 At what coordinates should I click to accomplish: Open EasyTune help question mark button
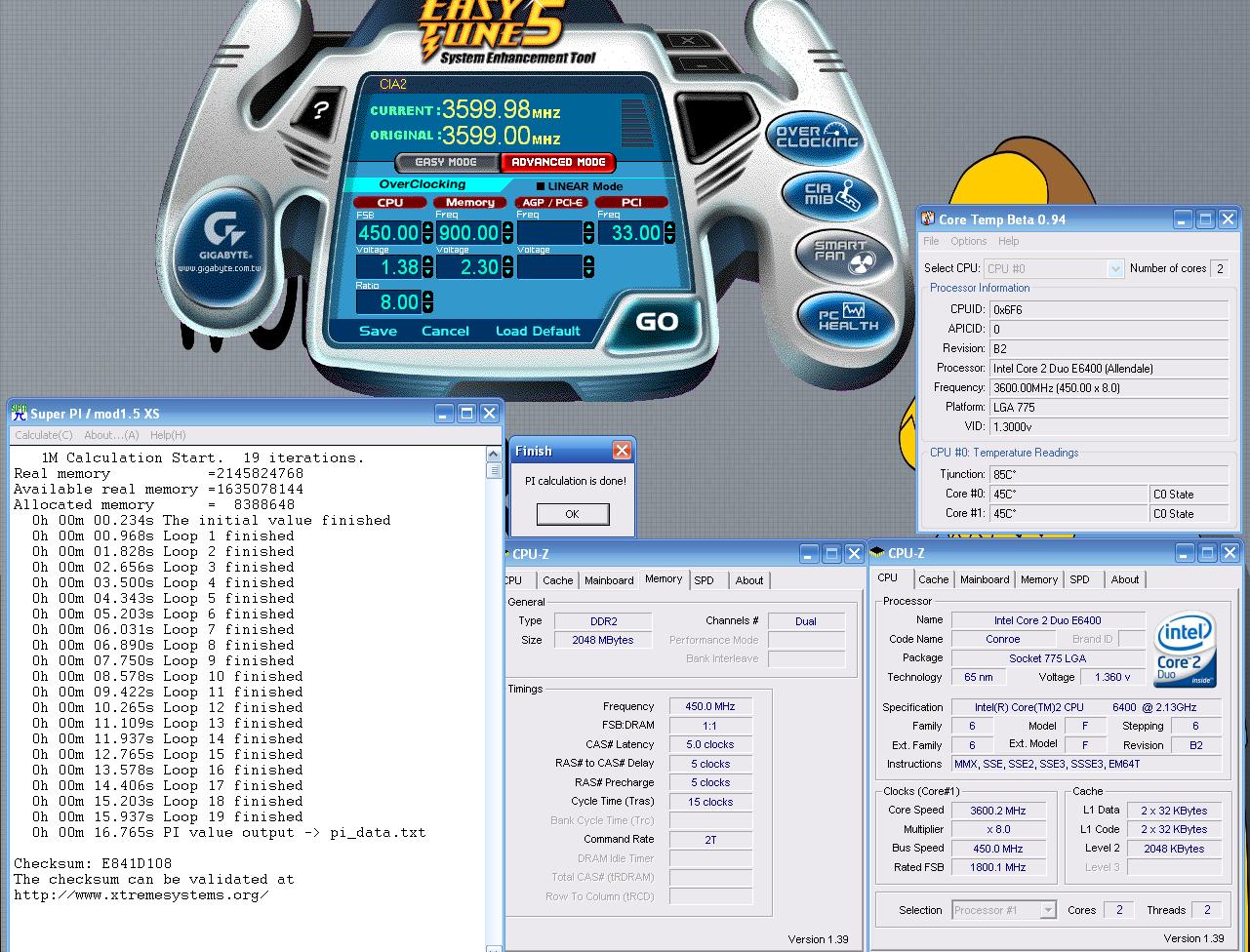[x=320, y=110]
